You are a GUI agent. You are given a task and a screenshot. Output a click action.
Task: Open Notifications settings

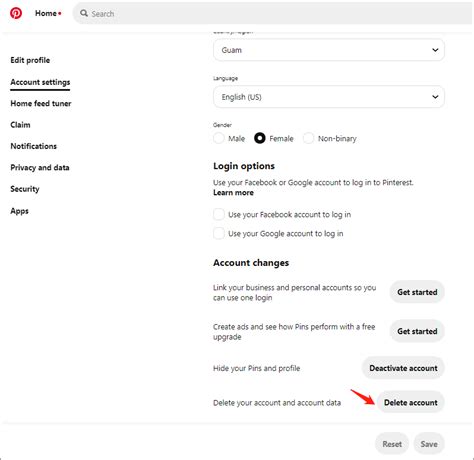[34, 146]
